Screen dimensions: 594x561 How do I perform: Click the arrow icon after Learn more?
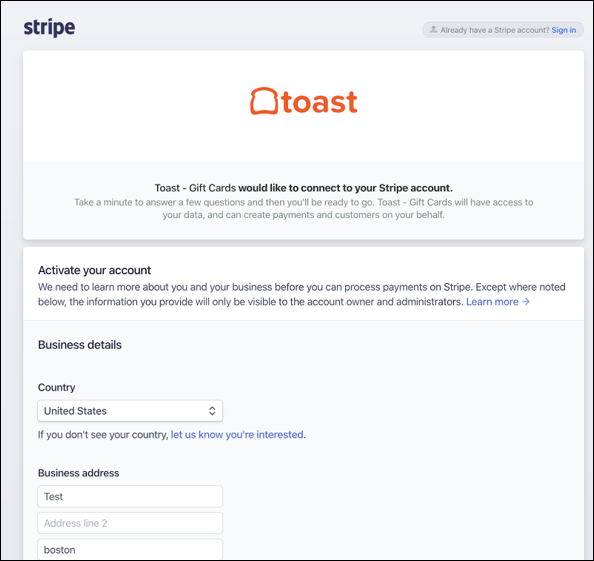(x=526, y=302)
